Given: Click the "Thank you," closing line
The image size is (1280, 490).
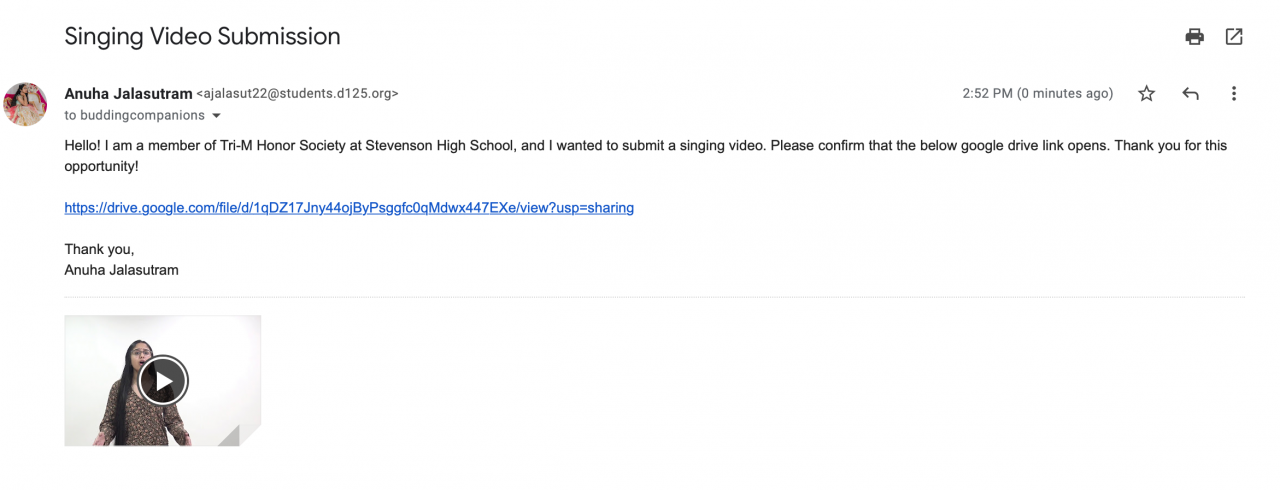Looking at the screenshot, I should click(x=99, y=250).
